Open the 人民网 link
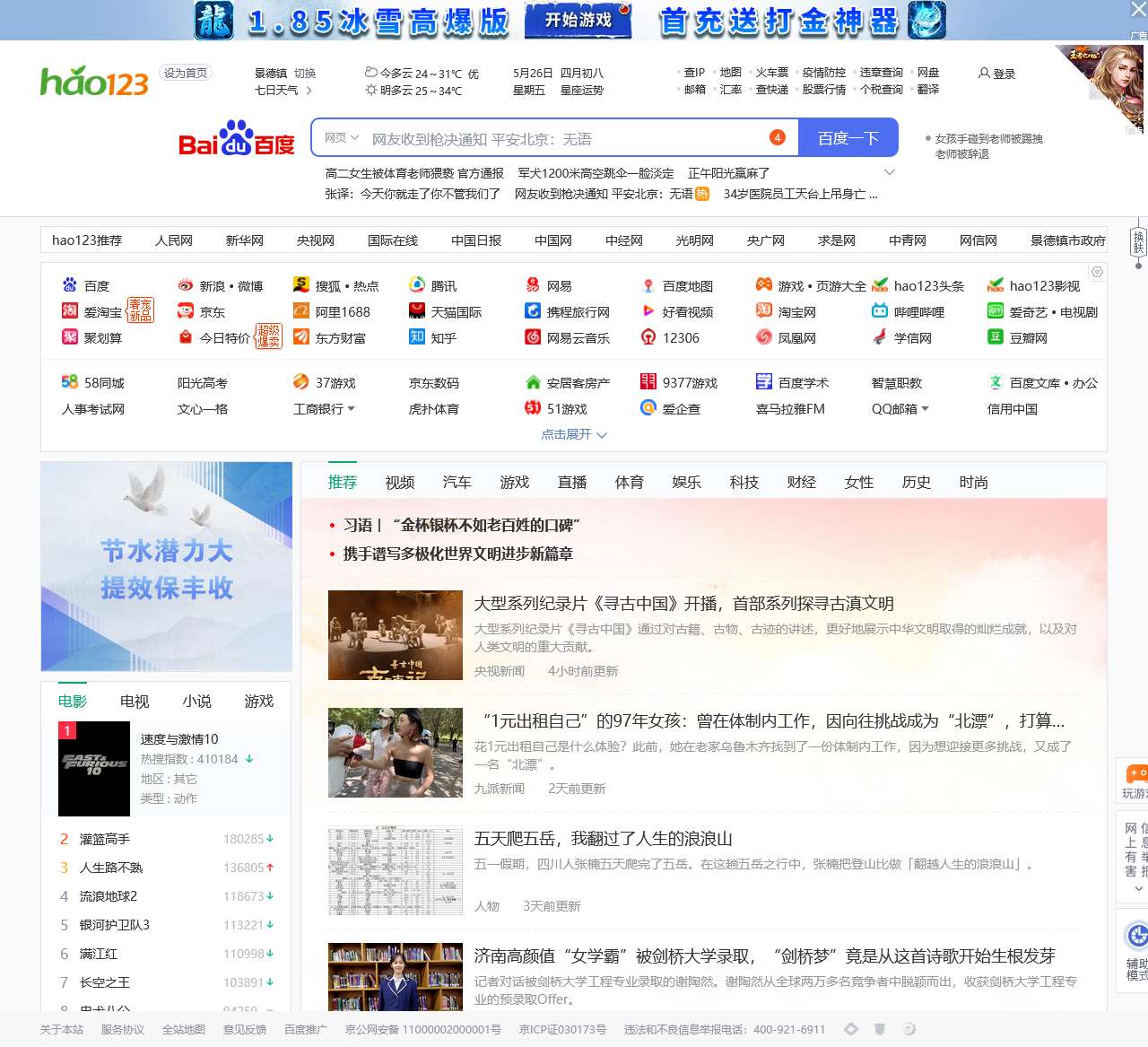 point(174,240)
